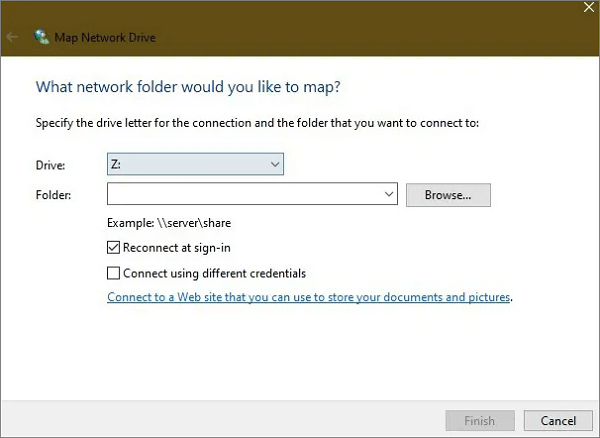The height and width of the screenshot is (438, 600).
Task: Focus the Folder path input field
Action: [x=243, y=194]
